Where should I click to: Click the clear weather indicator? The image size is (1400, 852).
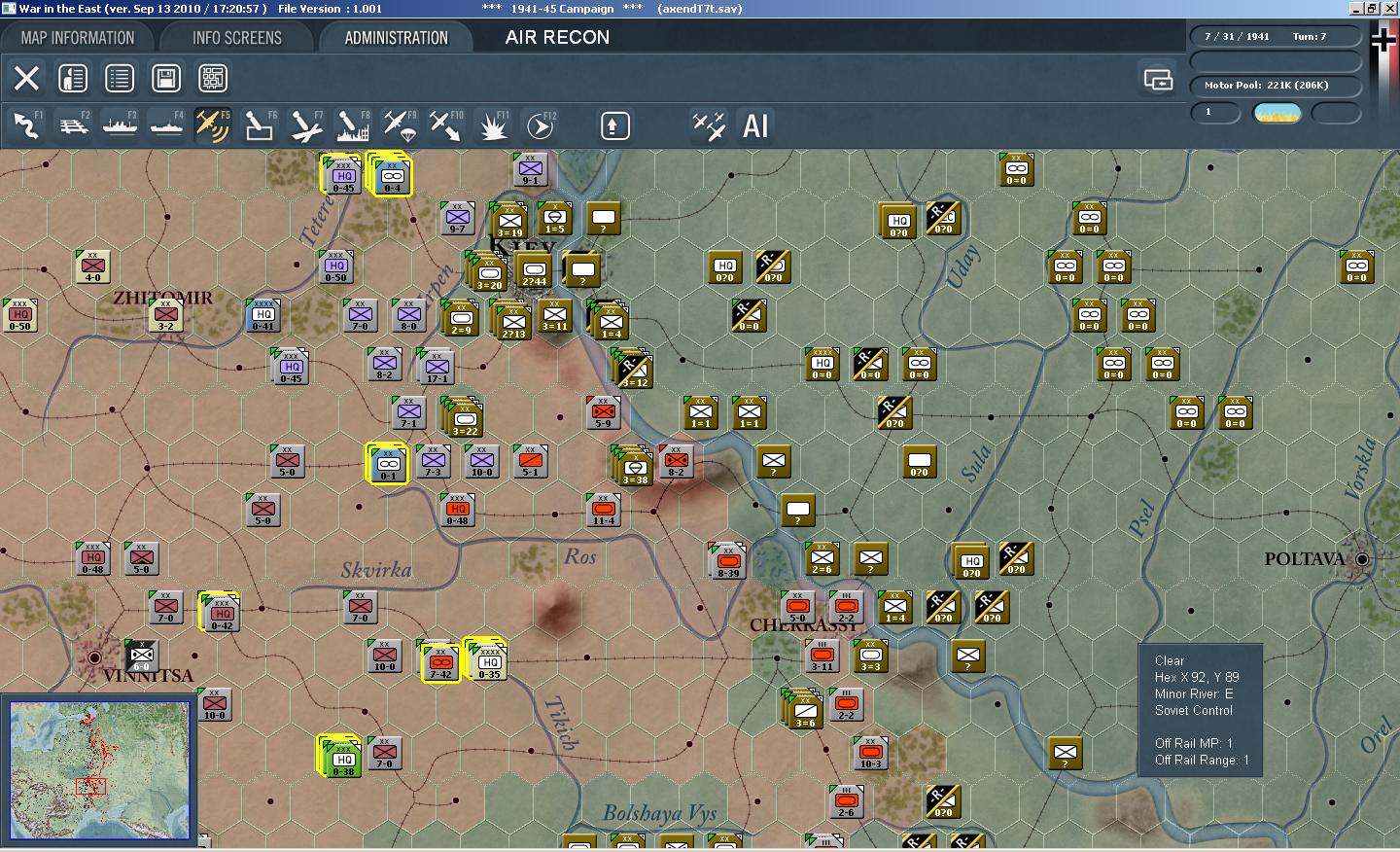pyautogui.click(x=1277, y=114)
